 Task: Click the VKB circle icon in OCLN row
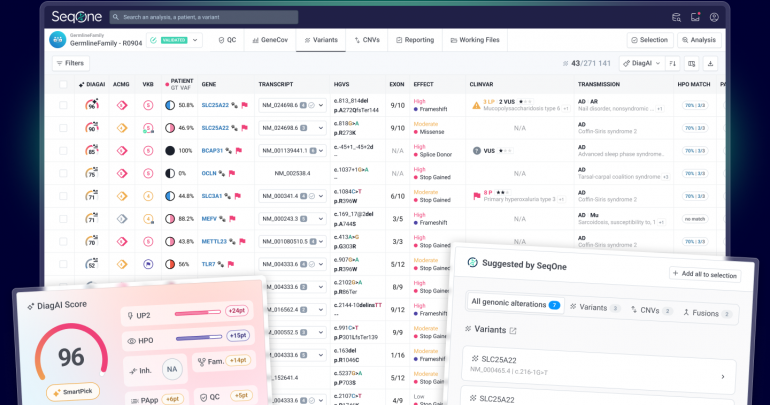(148, 173)
